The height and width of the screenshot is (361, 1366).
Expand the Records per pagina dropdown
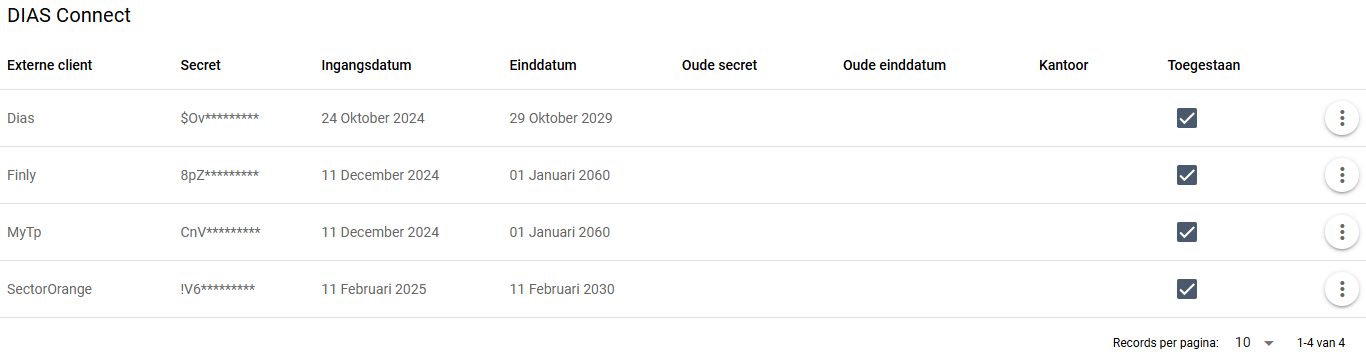pos(1254,343)
